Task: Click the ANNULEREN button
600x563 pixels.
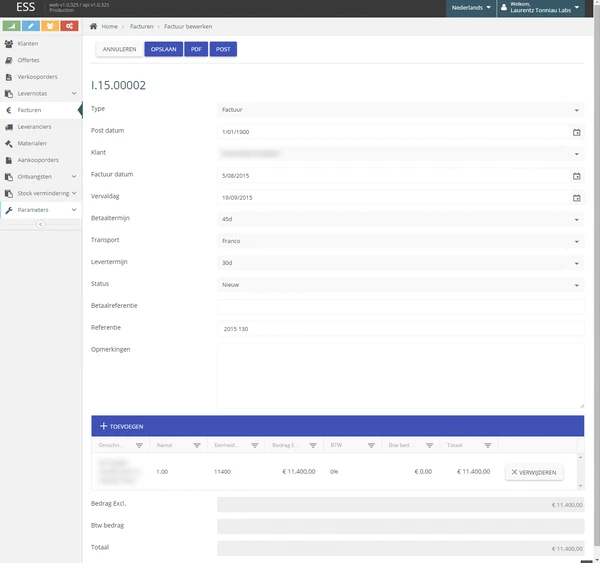Action: point(119,49)
